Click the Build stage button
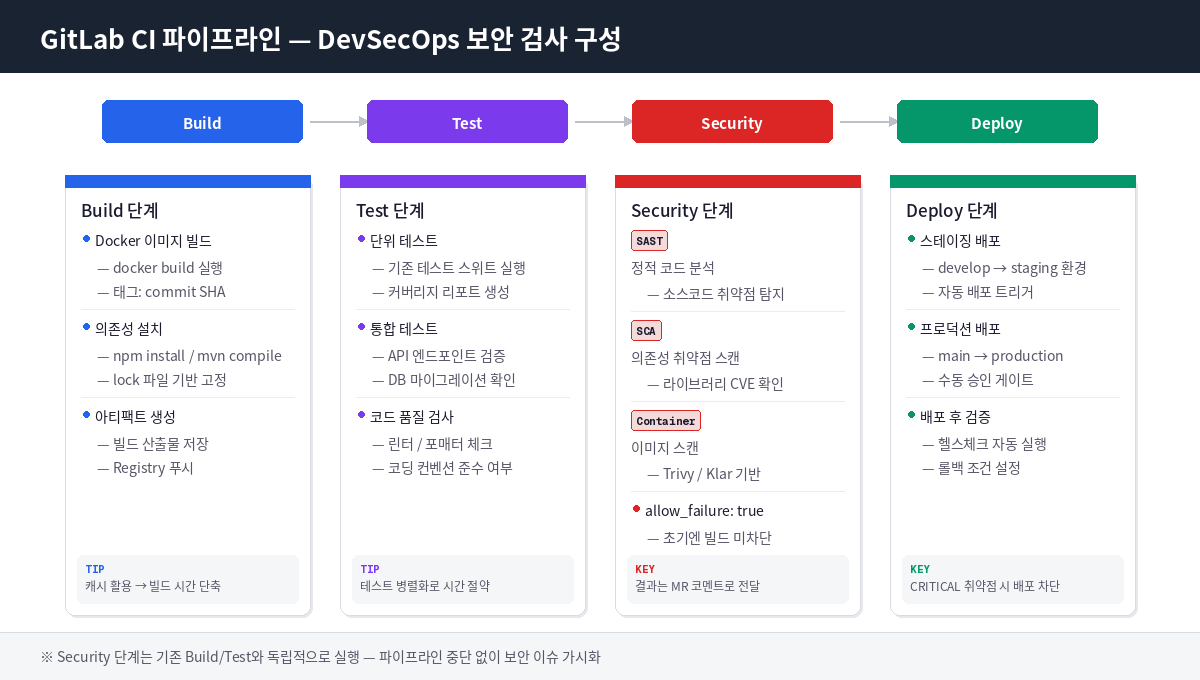Image resolution: width=1200 pixels, height=680 pixels. click(202, 121)
